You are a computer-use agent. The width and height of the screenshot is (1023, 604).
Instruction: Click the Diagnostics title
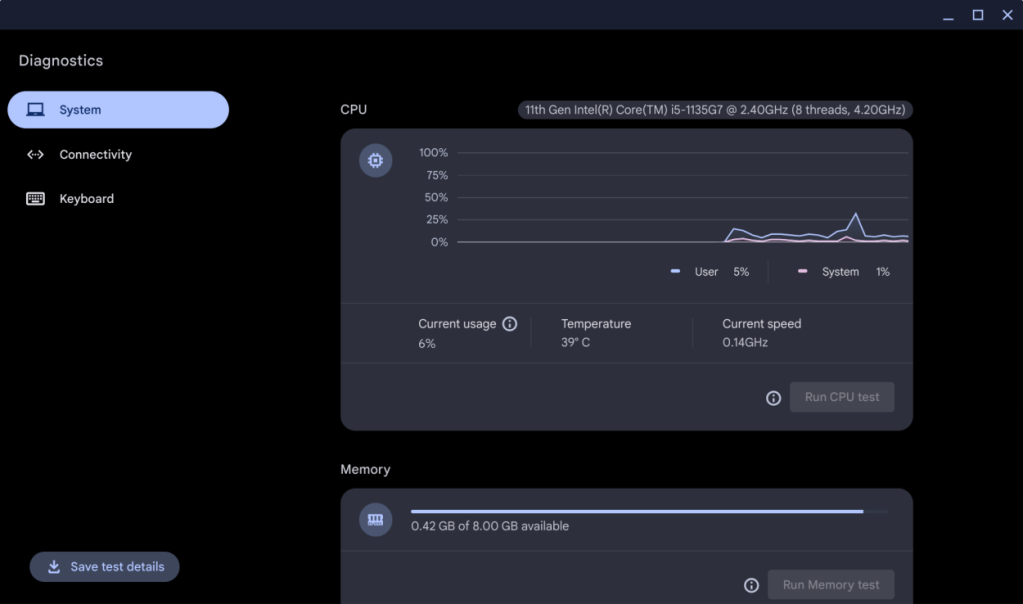pos(61,61)
